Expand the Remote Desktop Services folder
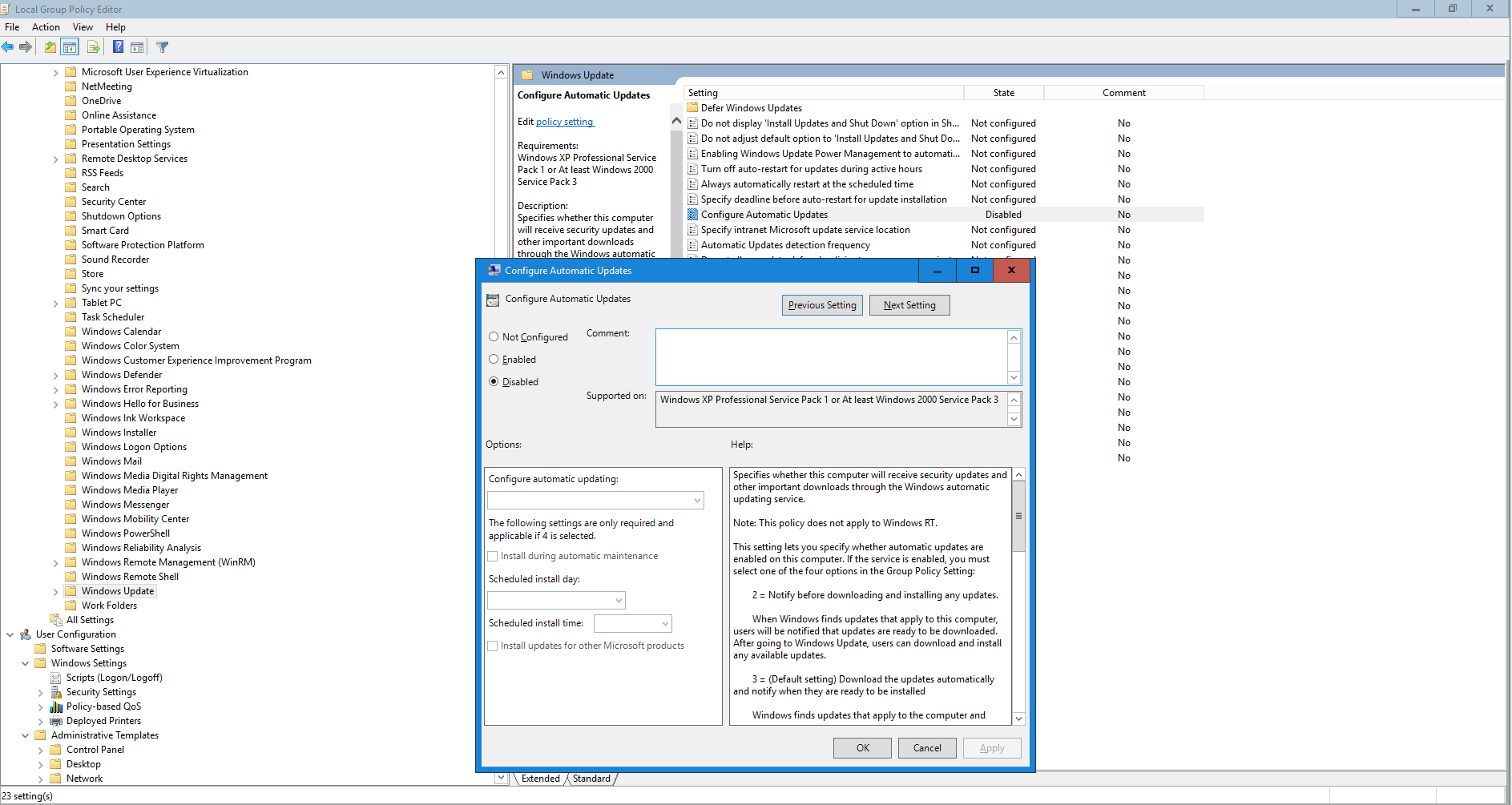Viewport: 1512px width, 805px height. [55, 159]
